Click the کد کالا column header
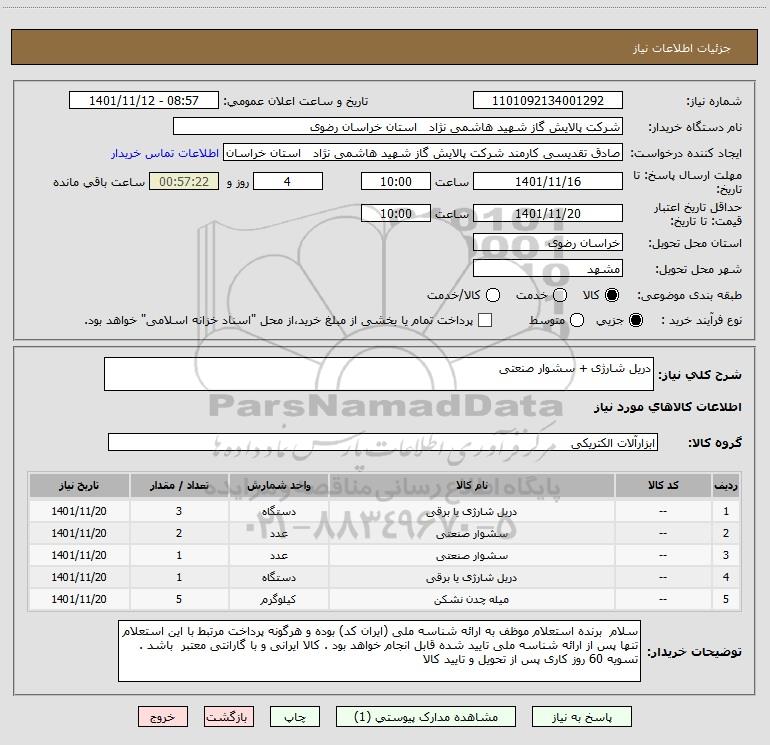The image size is (770, 745). [663, 485]
